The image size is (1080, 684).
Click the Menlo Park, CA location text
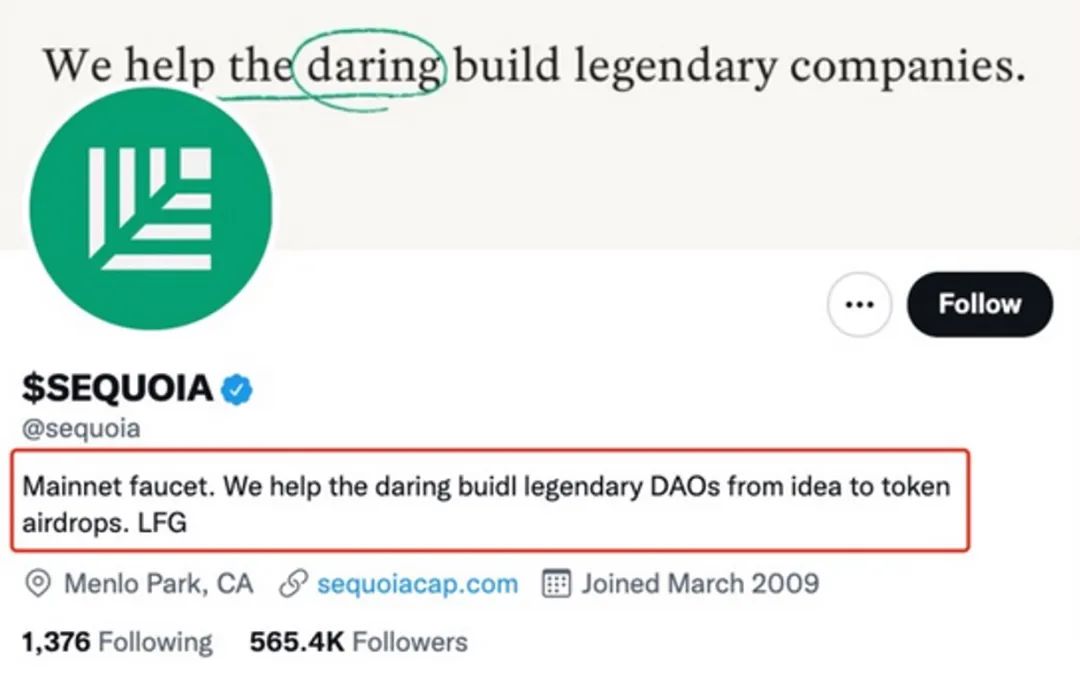coord(158,584)
